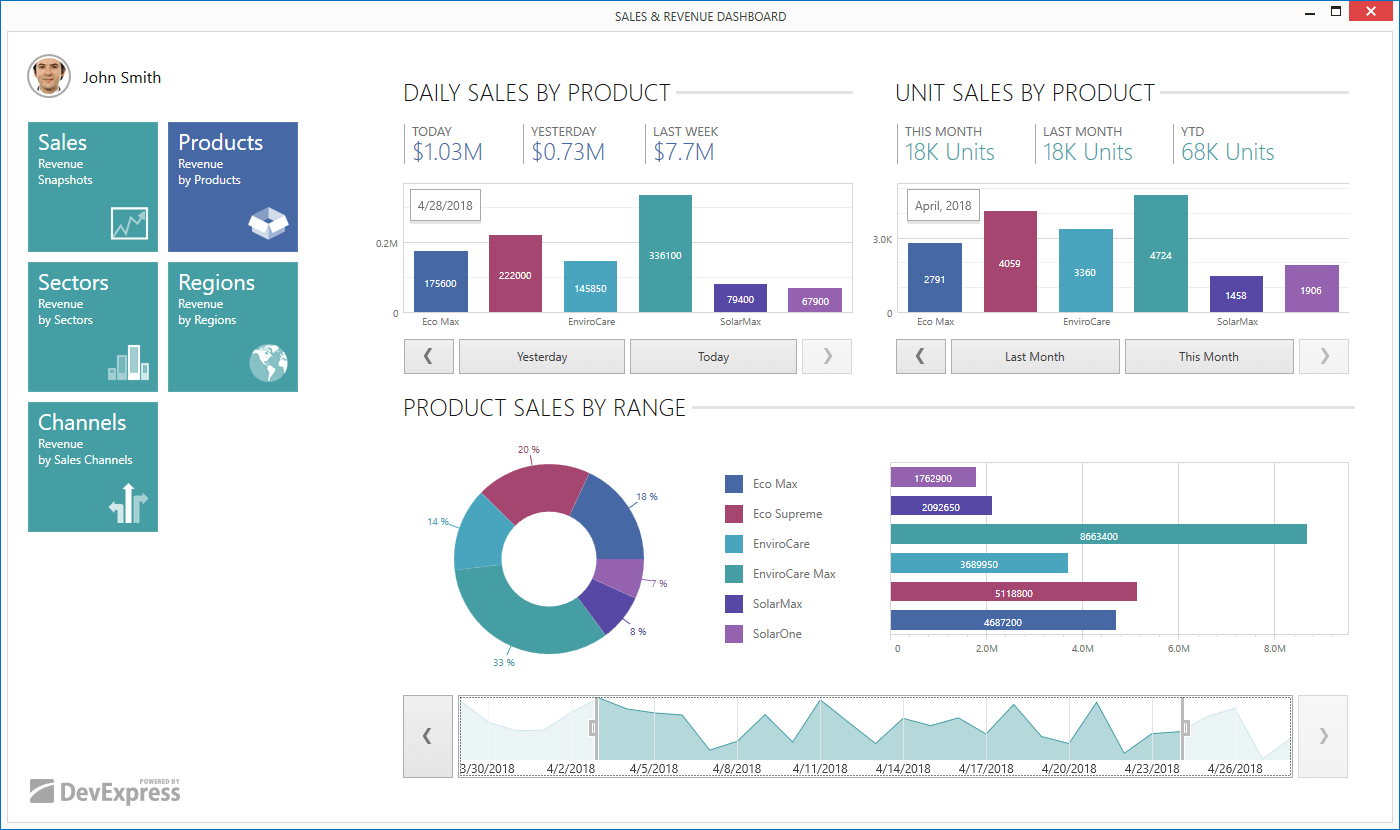Click the right range selector handle
The height and width of the screenshot is (830, 1400).
tap(1186, 728)
